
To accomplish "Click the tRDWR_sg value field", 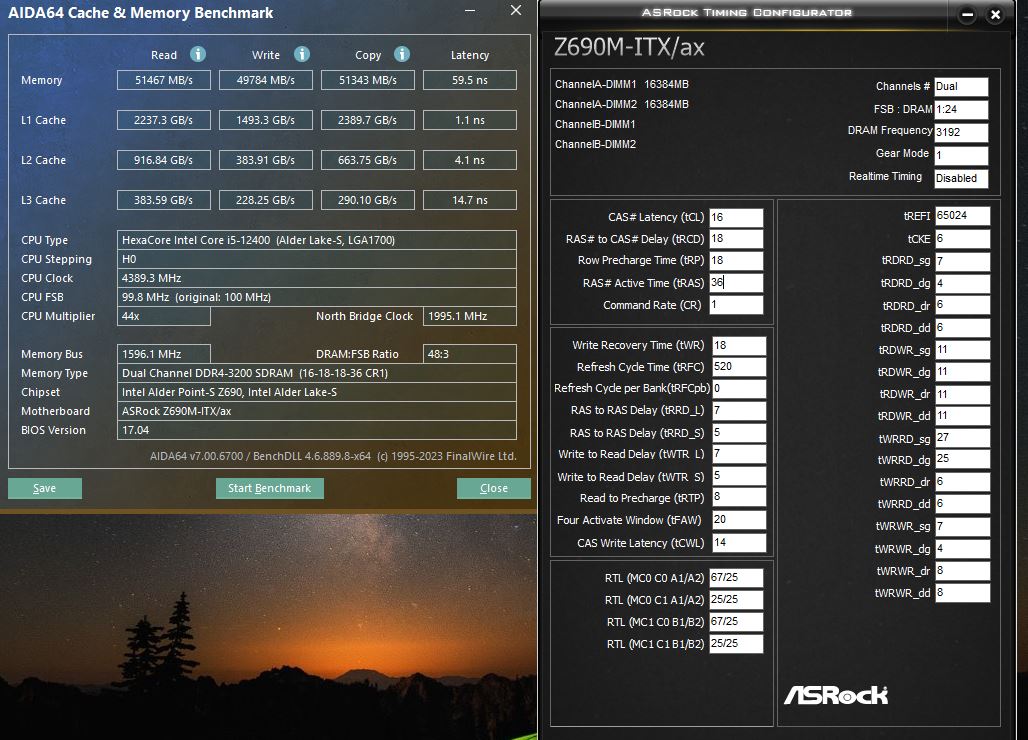I will (962, 350).
